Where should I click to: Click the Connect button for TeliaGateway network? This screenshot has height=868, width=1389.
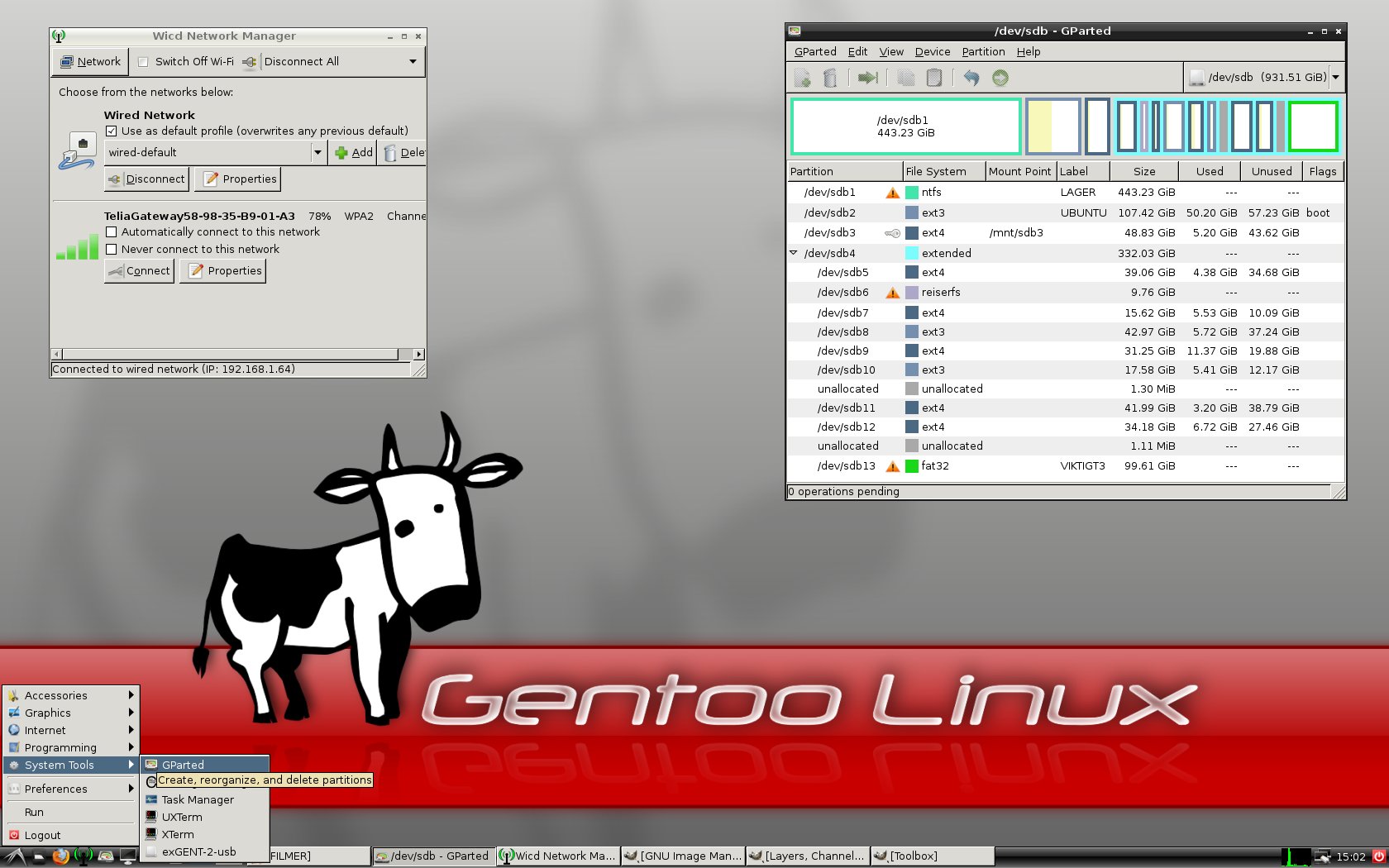[x=139, y=271]
